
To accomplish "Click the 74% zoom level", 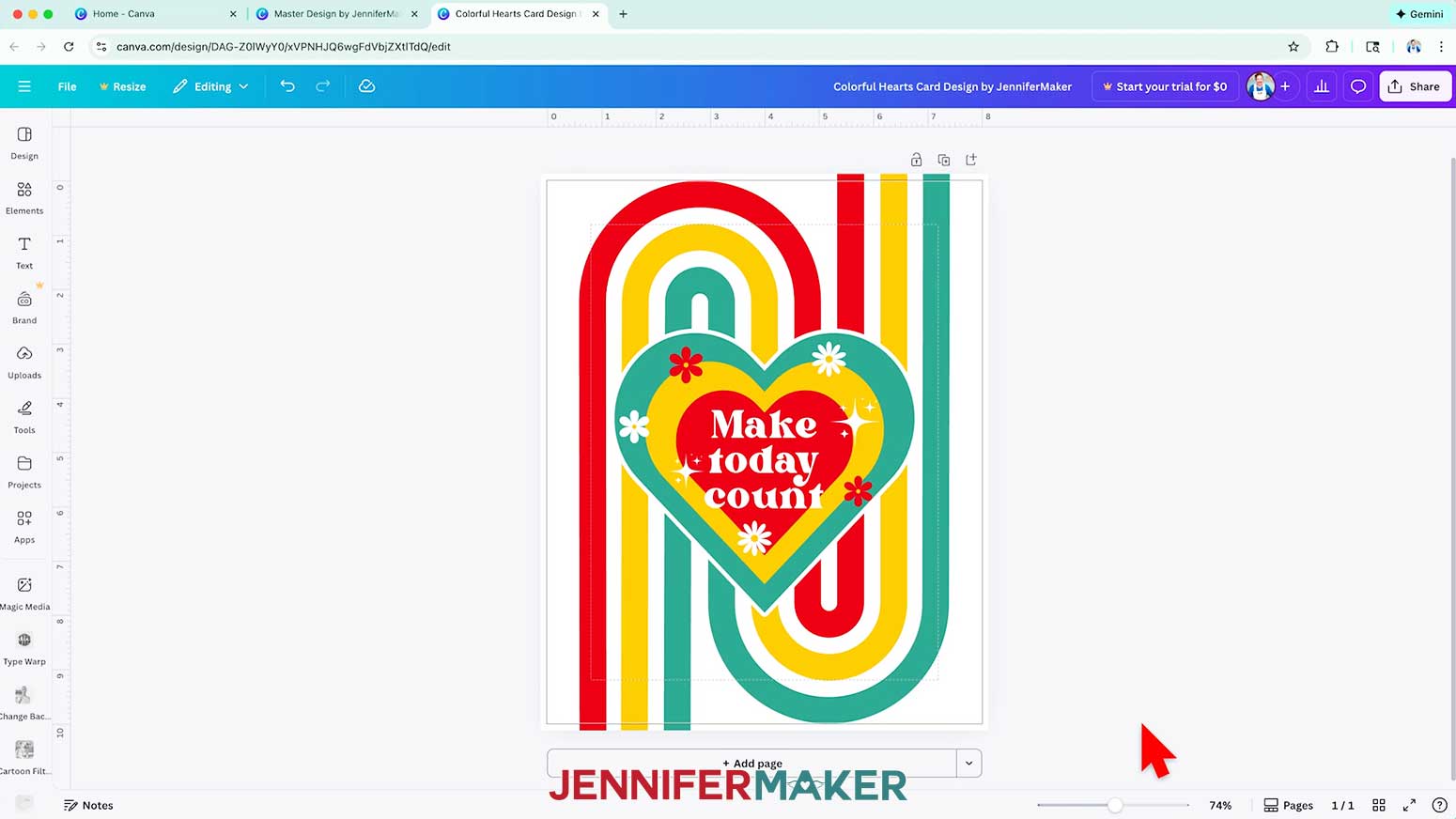I will [1220, 805].
